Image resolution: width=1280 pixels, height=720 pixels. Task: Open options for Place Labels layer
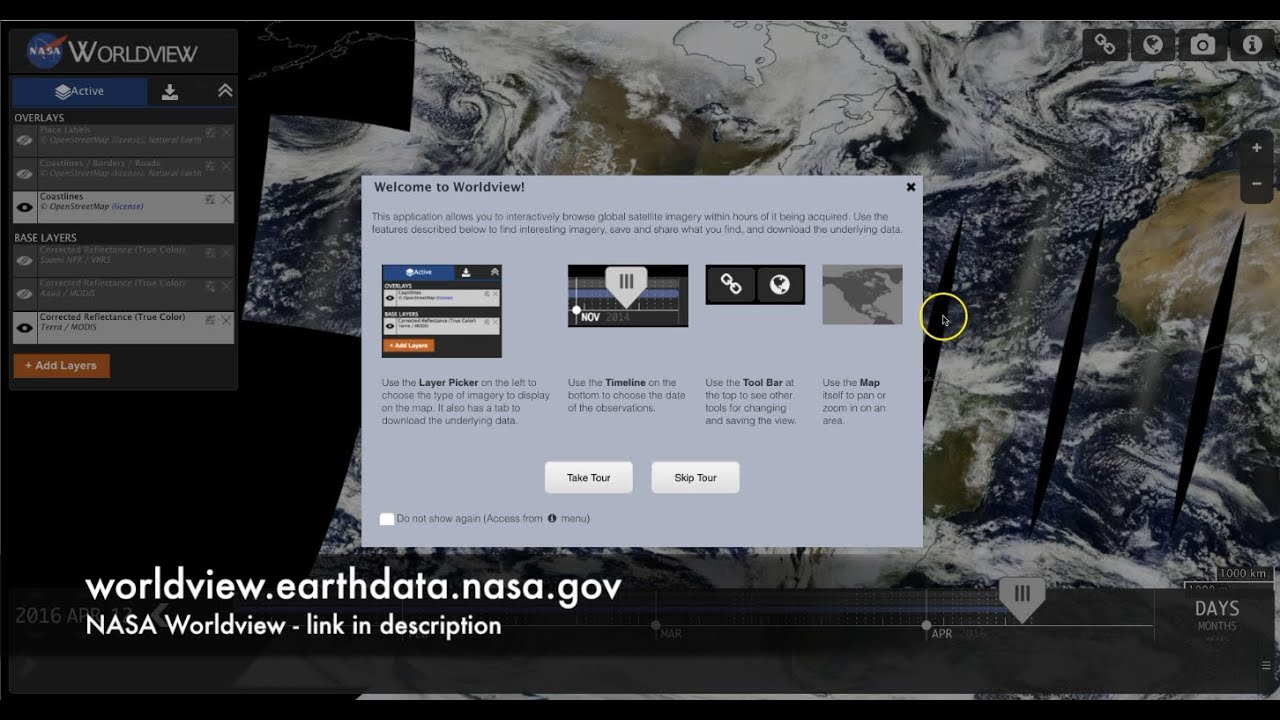(210, 132)
